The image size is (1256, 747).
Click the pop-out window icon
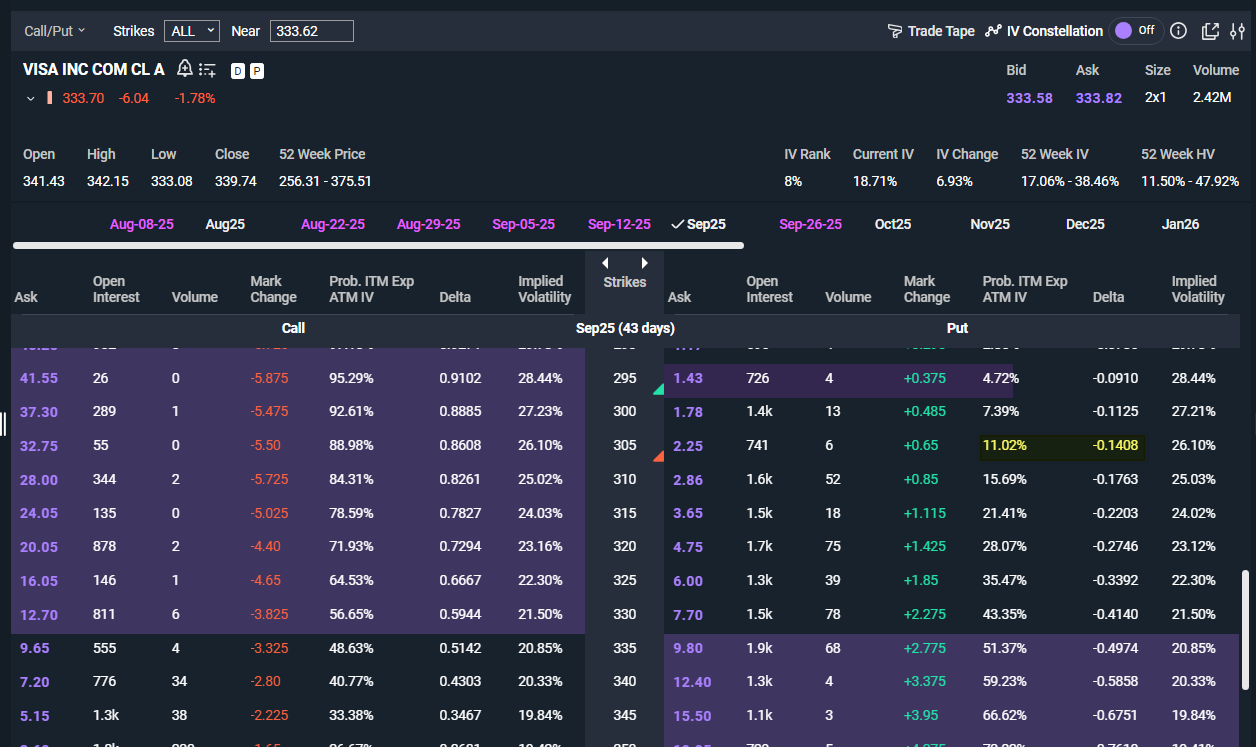click(x=1210, y=31)
